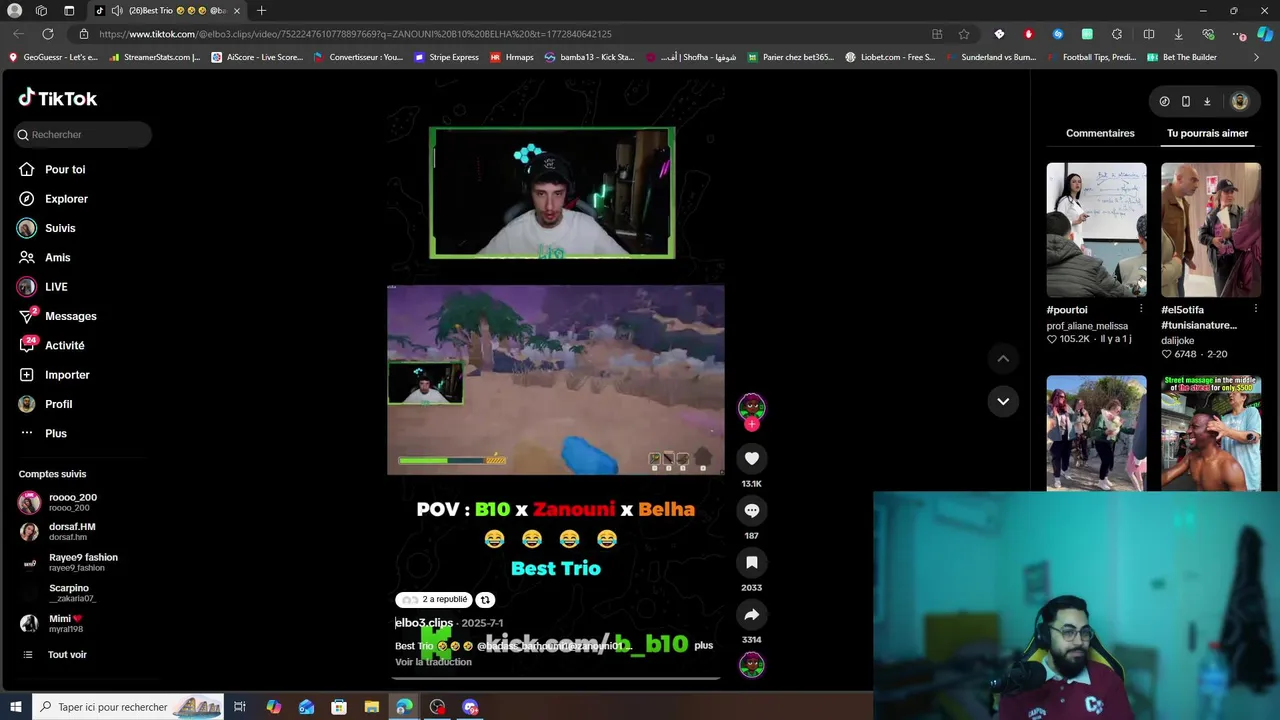
Task: Open TikTok coins icon in top pill
Action: point(1164,101)
